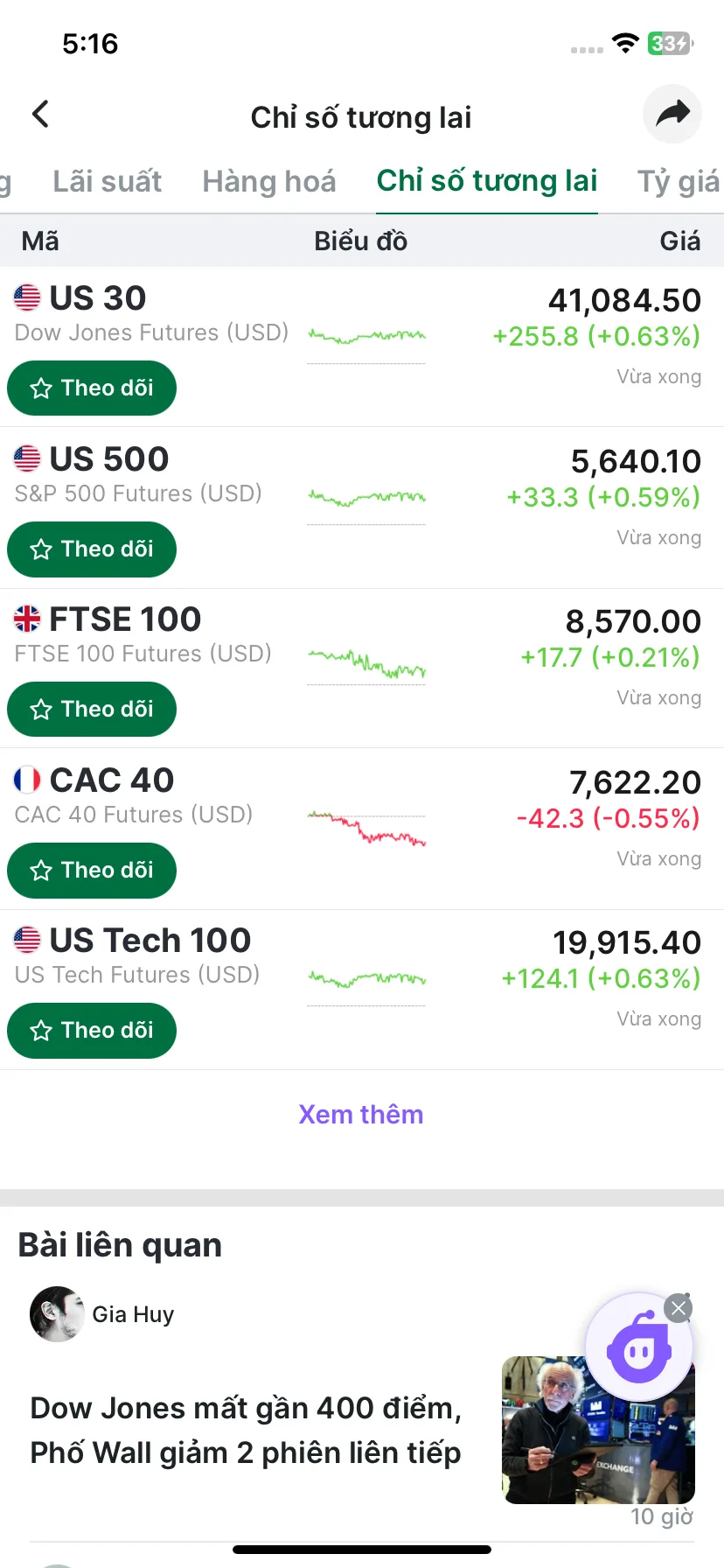The height and width of the screenshot is (1568, 724).
Task: Tap the back arrow icon
Action: 40,114
